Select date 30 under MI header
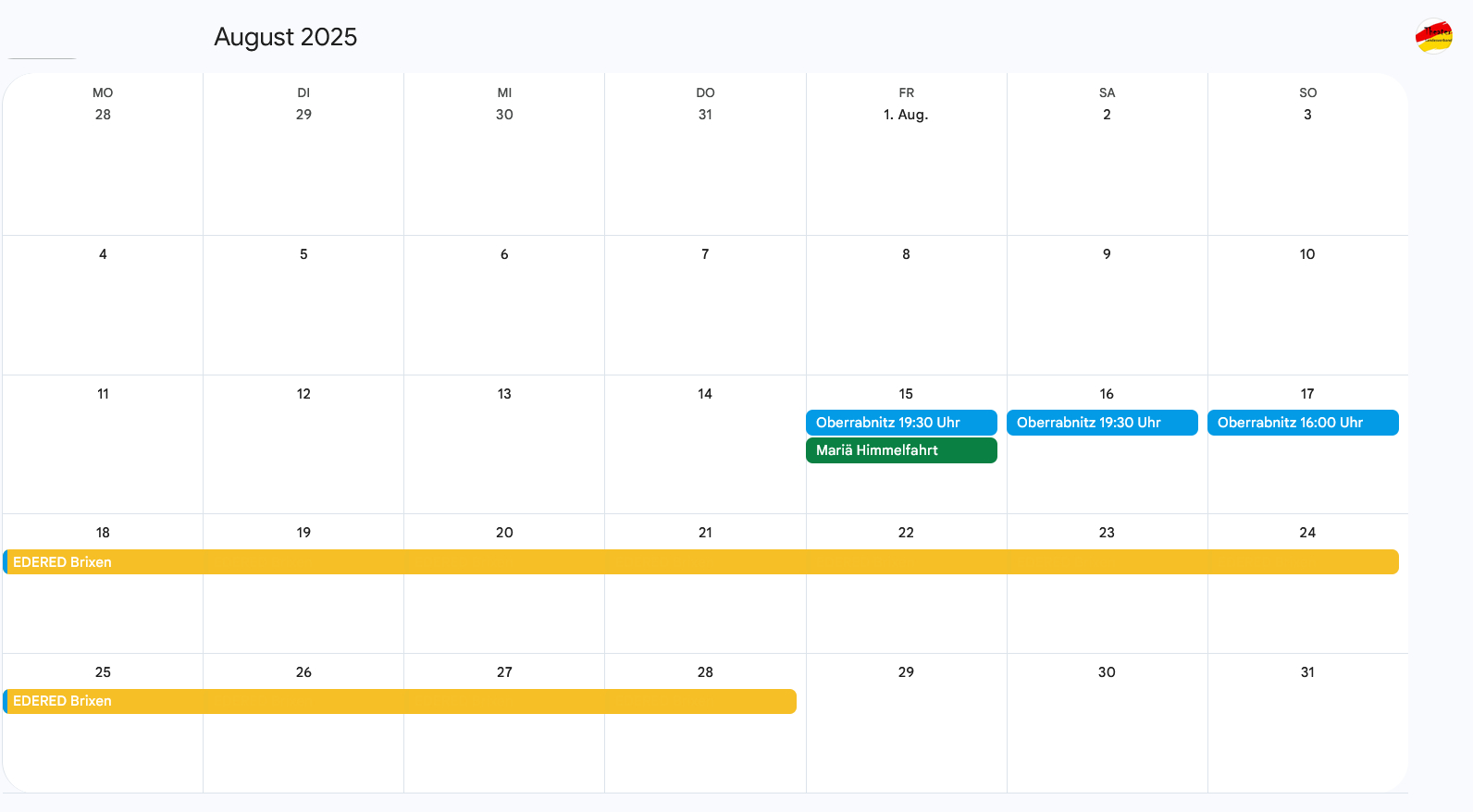The width and height of the screenshot is (1473, 812). 504,115
